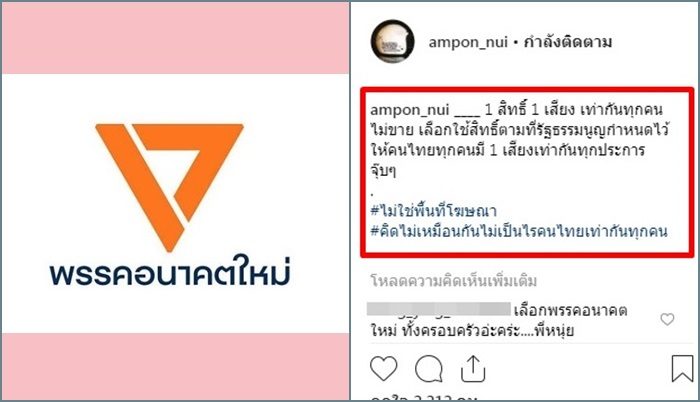Open the ampon_nui username in the header
Screen dimensions: 700x402
[468, 42]
